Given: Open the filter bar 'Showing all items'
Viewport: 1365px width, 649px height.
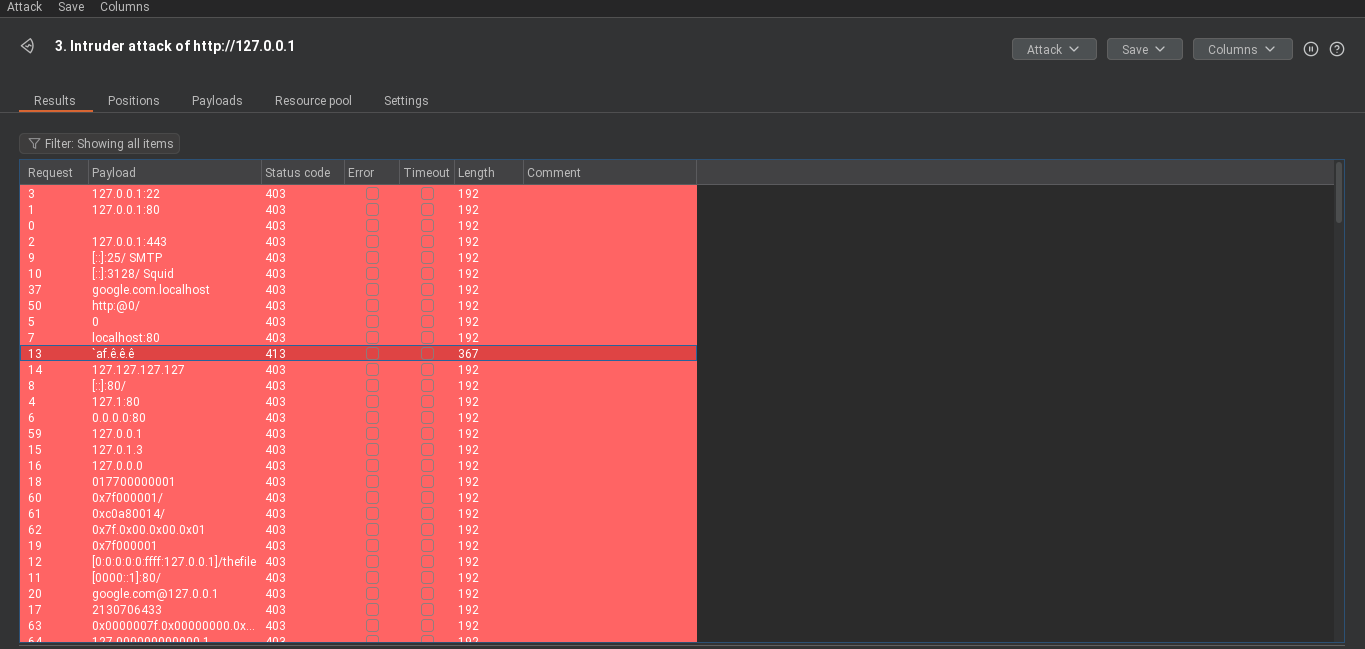Looking at the screenshot, I should pyautogui.click(x=99, y=144).
